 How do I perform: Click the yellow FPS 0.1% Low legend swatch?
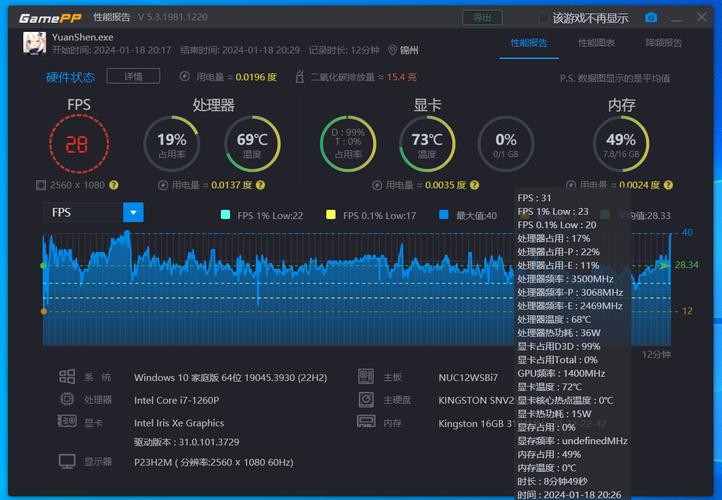pos(331,215)
